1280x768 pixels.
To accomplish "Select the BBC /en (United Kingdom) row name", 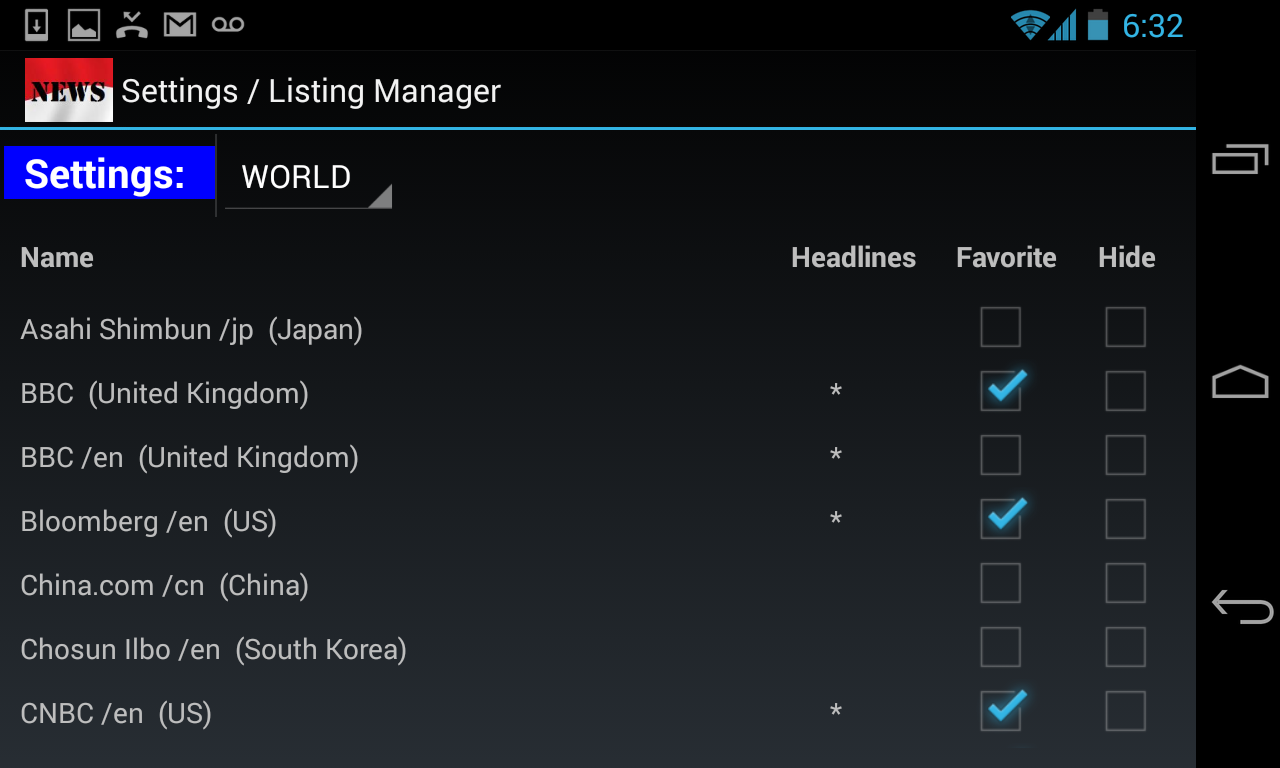I will (x=189, y=458).
